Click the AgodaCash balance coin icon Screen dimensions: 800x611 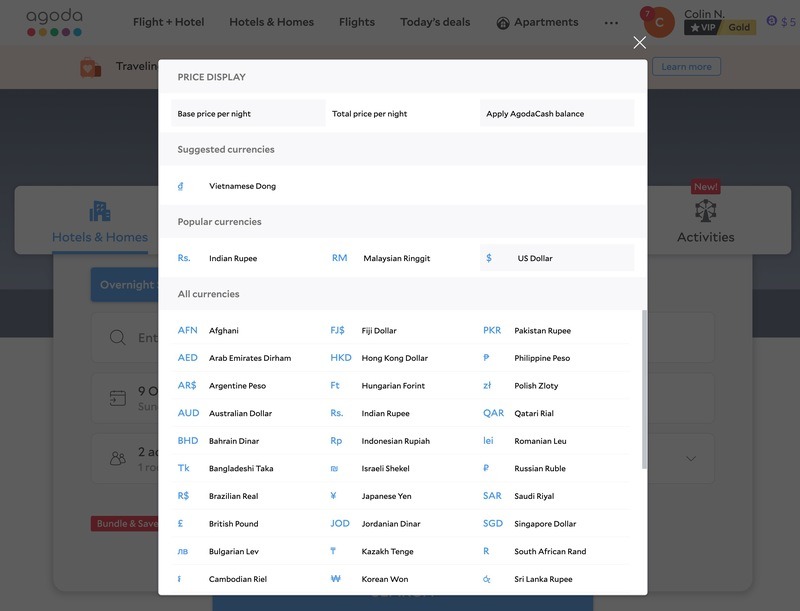pos(771,21)
